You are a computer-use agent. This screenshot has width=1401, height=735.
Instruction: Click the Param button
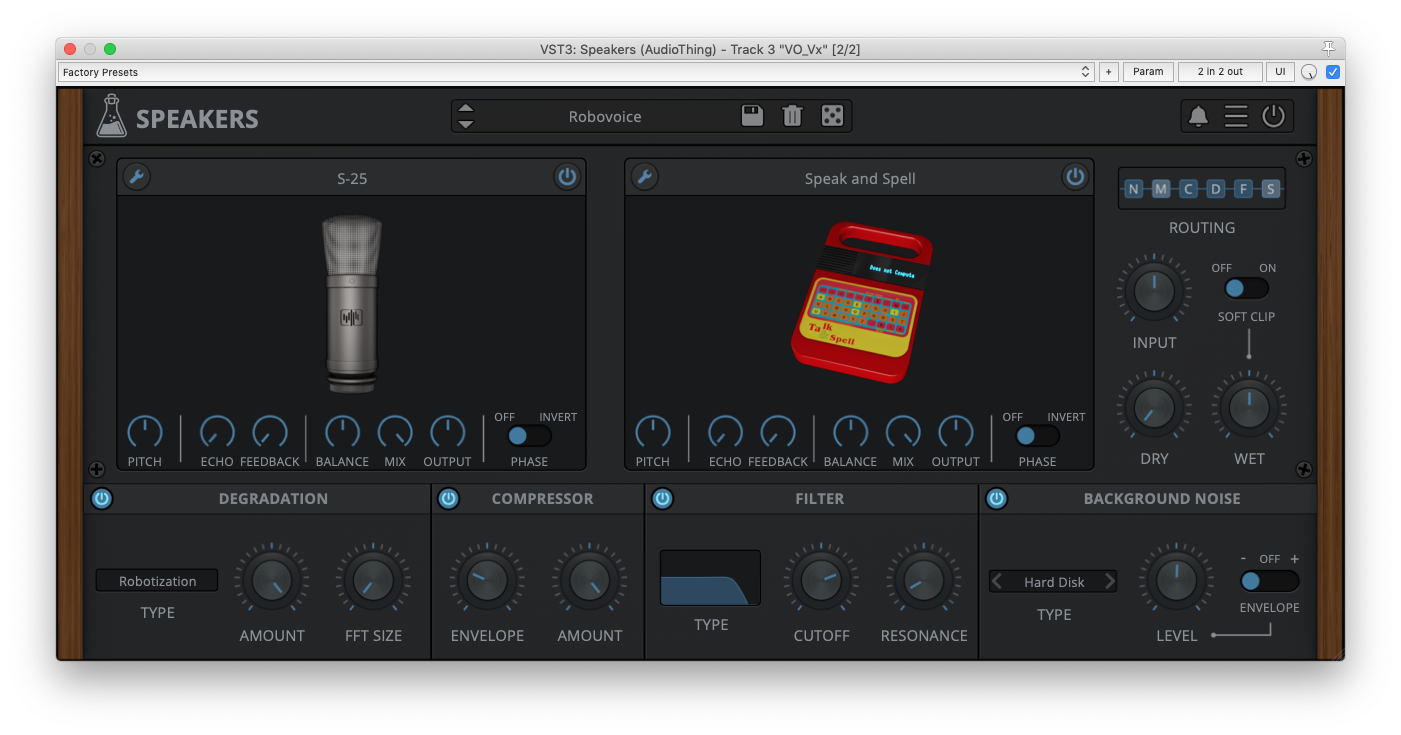click(x=1147, y=72)
